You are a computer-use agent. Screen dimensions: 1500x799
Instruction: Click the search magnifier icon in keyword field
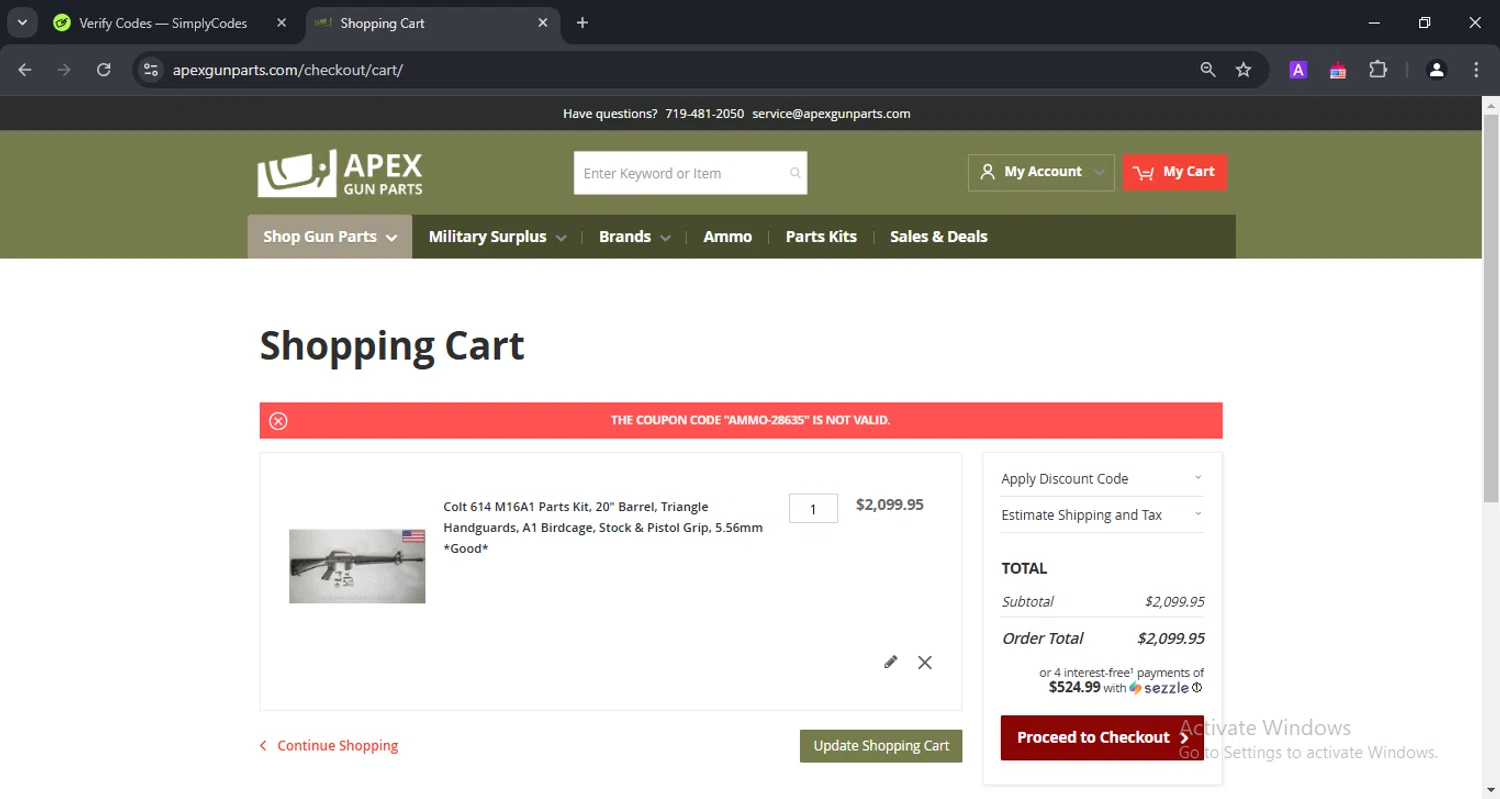(795, 173)
